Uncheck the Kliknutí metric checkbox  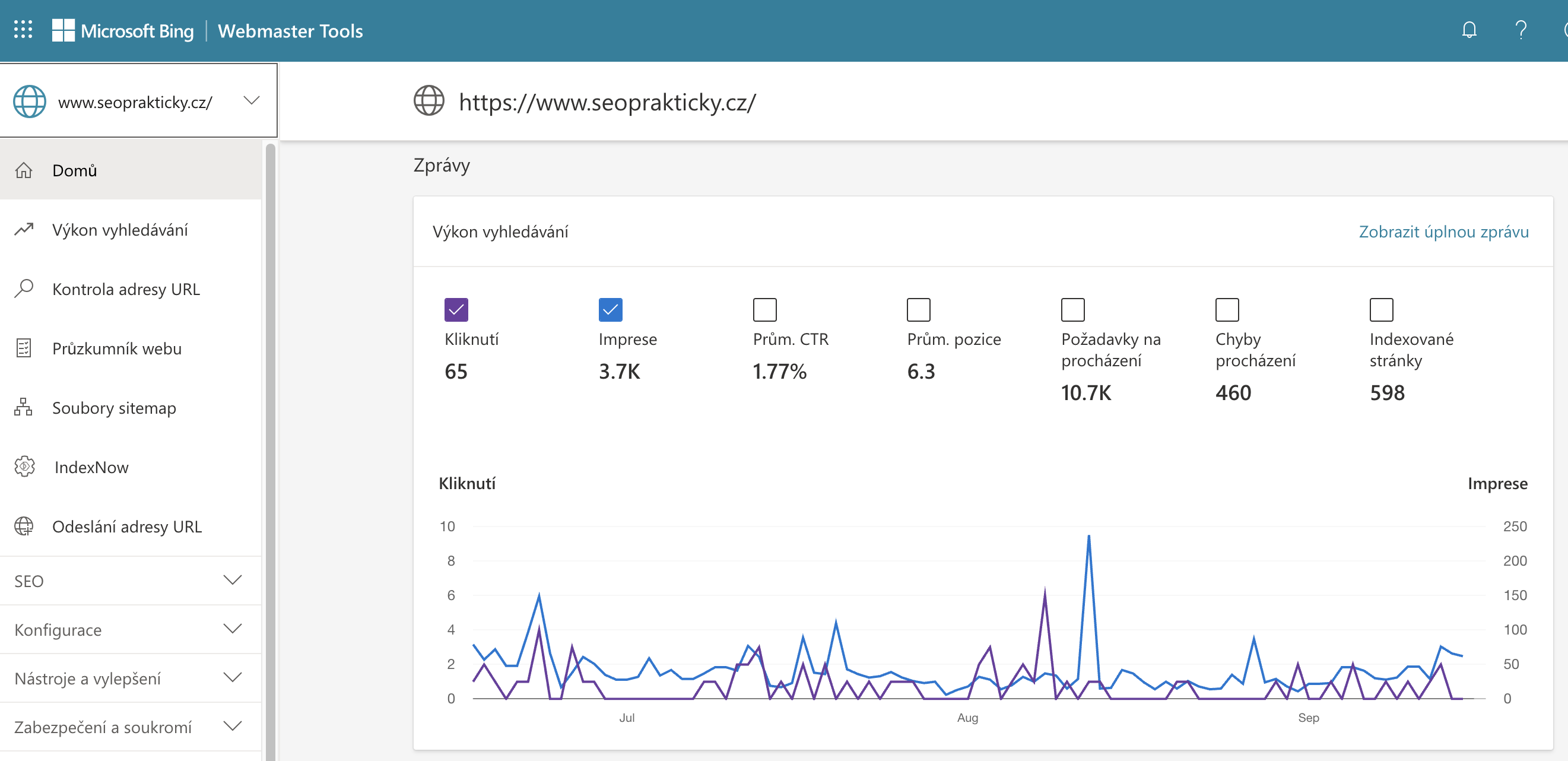(x=456, y=310)
